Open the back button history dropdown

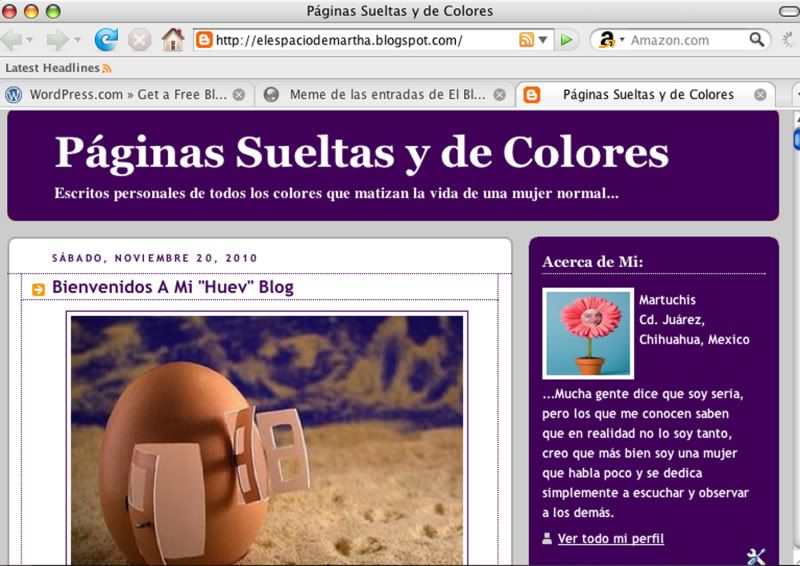coord(29,40)
